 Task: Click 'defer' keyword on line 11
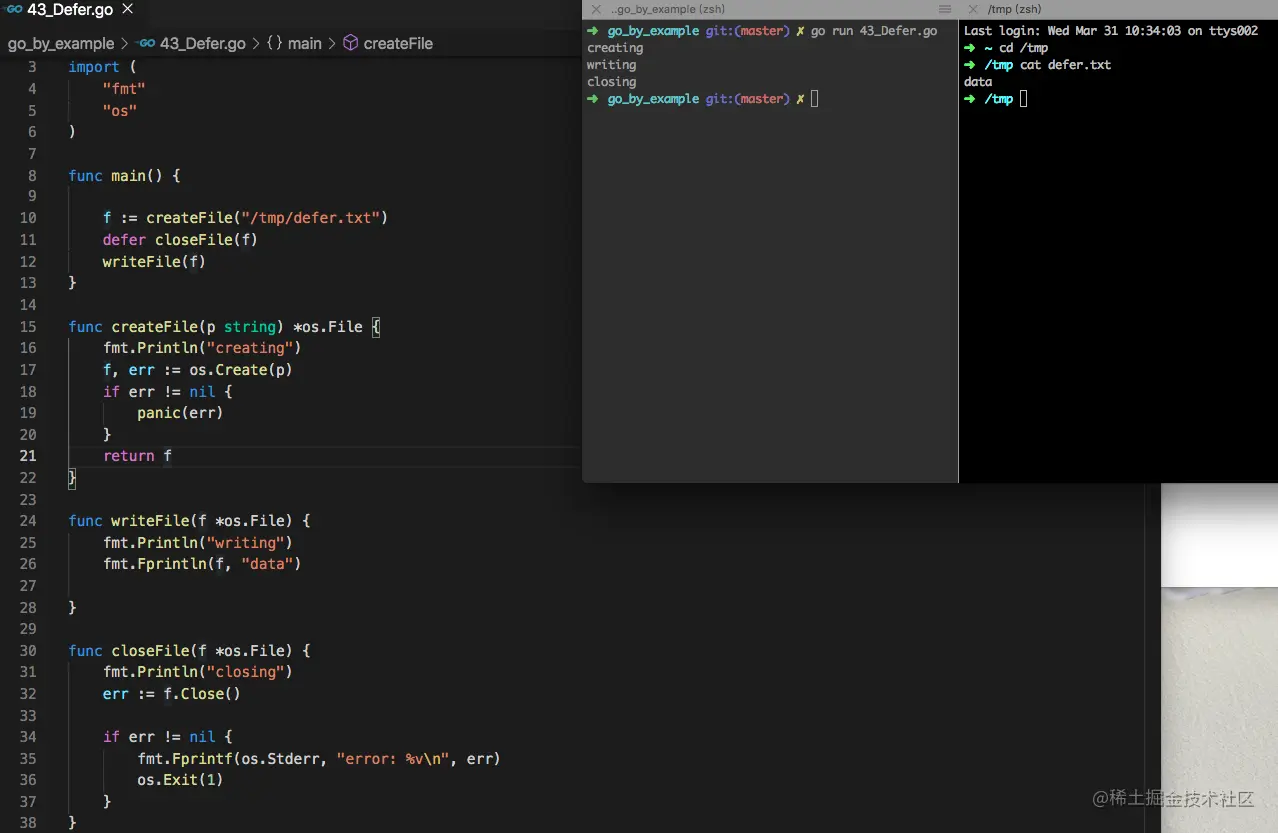coord(124,240)
